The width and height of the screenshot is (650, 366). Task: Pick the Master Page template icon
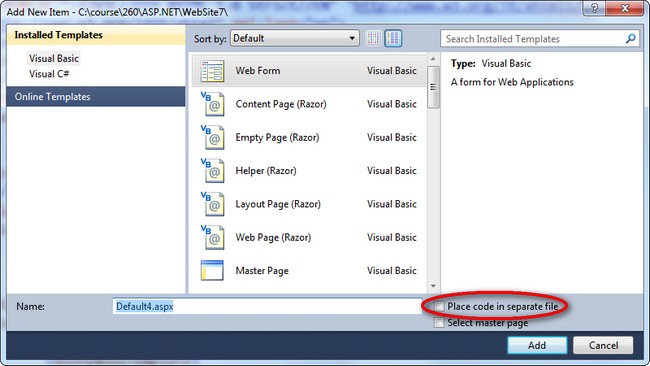212,270
